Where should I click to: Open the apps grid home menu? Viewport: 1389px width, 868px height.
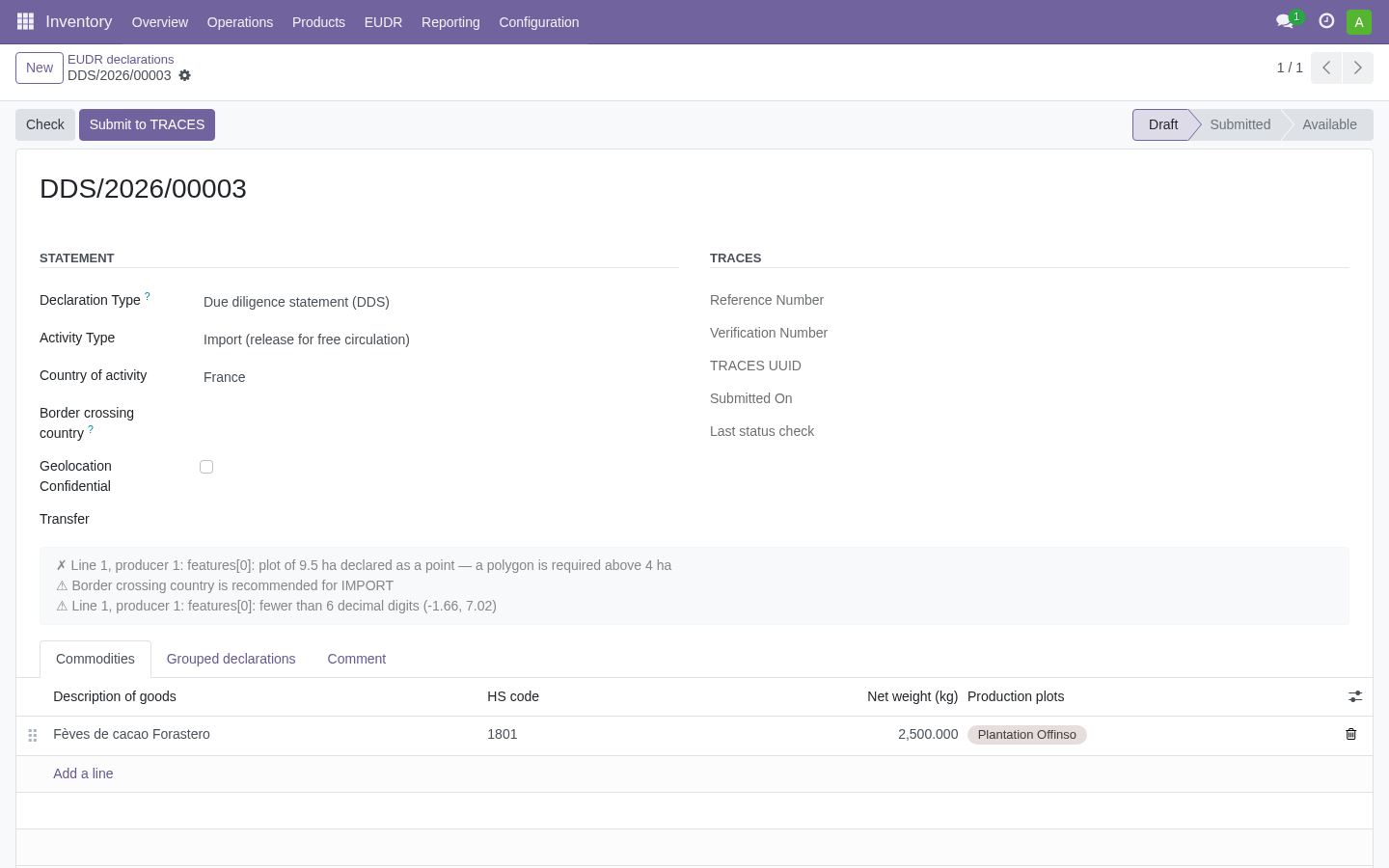pyautogui.click(x=26, y=21)
